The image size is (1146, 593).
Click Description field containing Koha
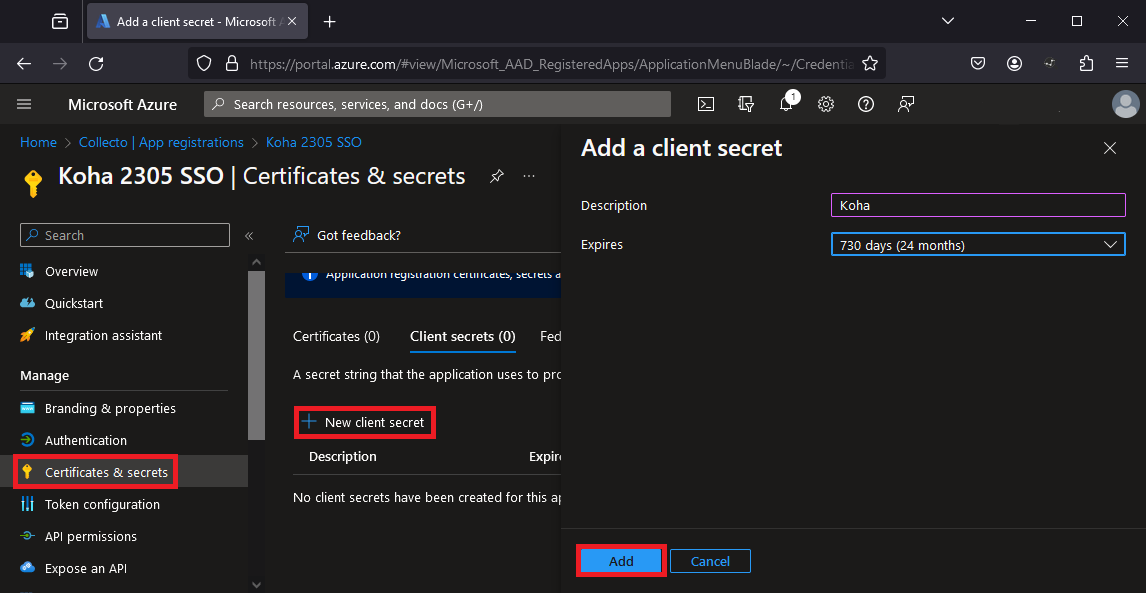978,205
